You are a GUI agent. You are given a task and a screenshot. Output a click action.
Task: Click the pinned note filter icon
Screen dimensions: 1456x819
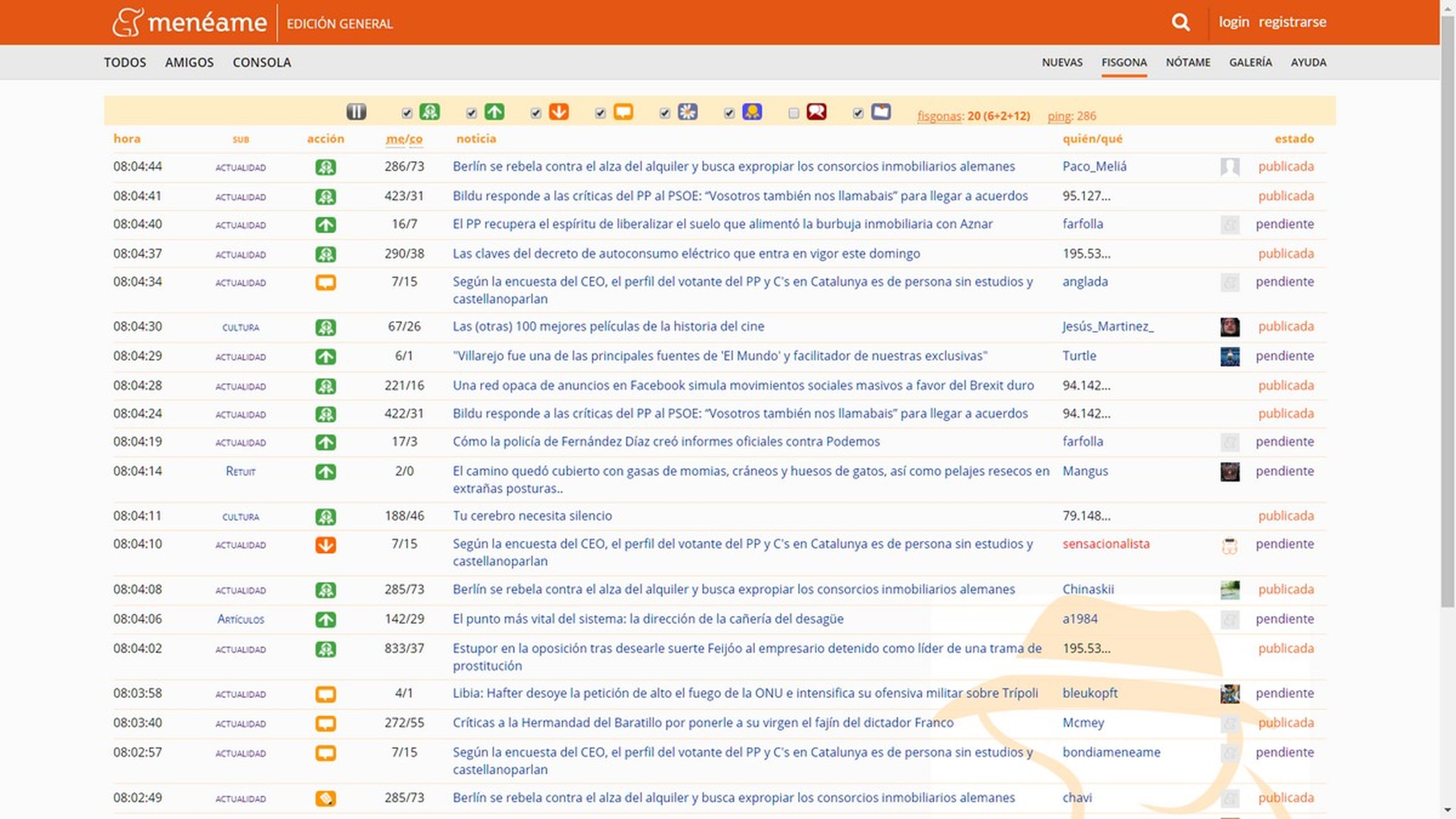pyautogui.click(x=880, y=112)
